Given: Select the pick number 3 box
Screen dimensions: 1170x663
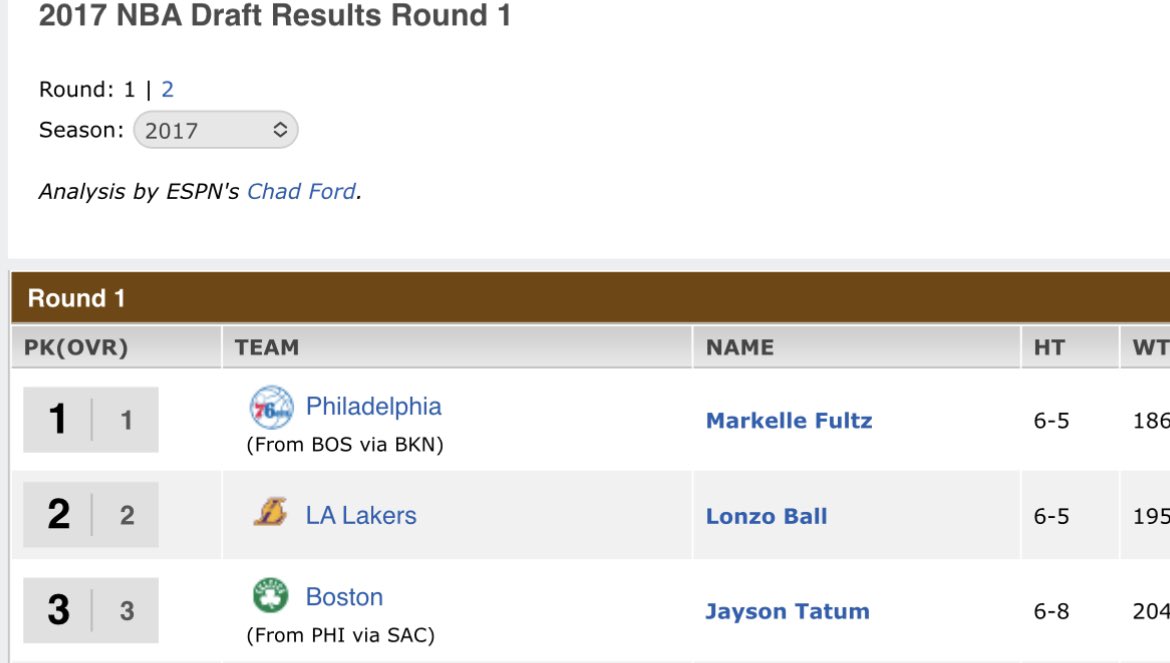Looking at the screenshot, I should click(x=91, y=610).
